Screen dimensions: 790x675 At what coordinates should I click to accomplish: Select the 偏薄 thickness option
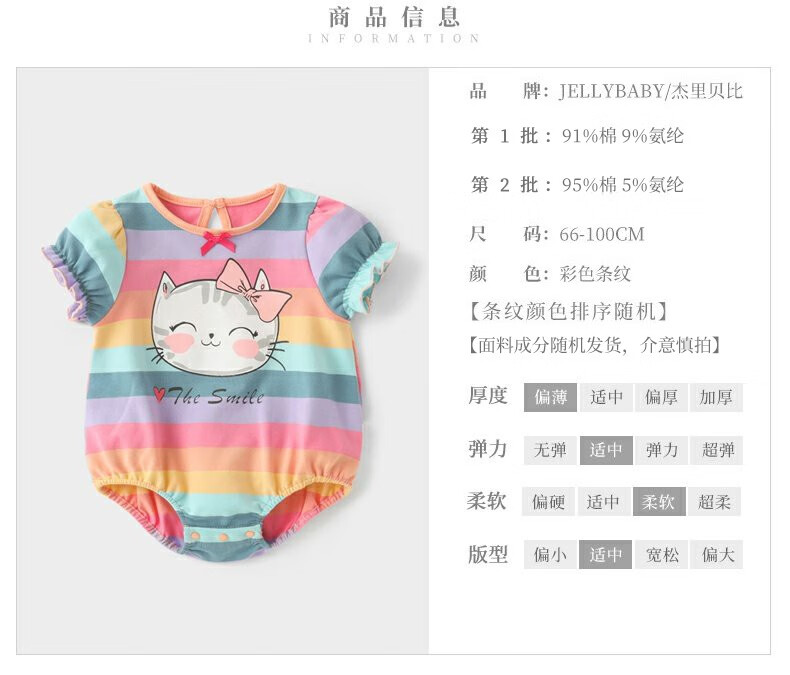(550, 397)
